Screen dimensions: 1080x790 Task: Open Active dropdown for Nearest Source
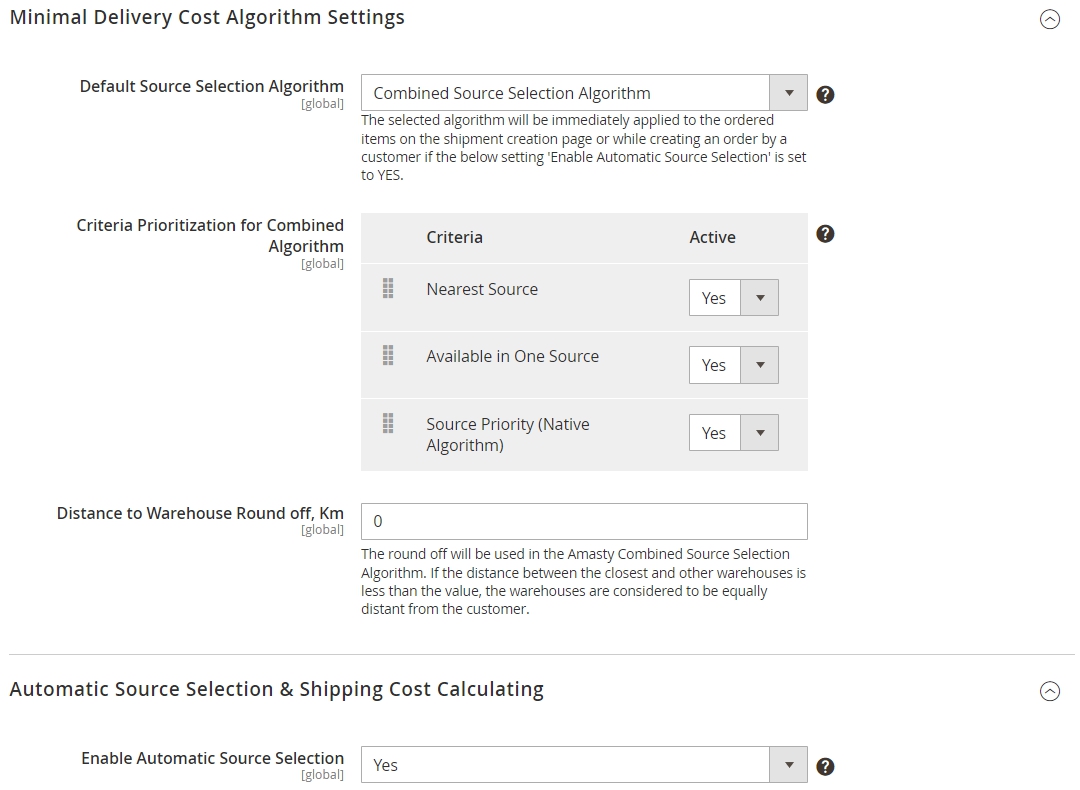pos(734,298)
